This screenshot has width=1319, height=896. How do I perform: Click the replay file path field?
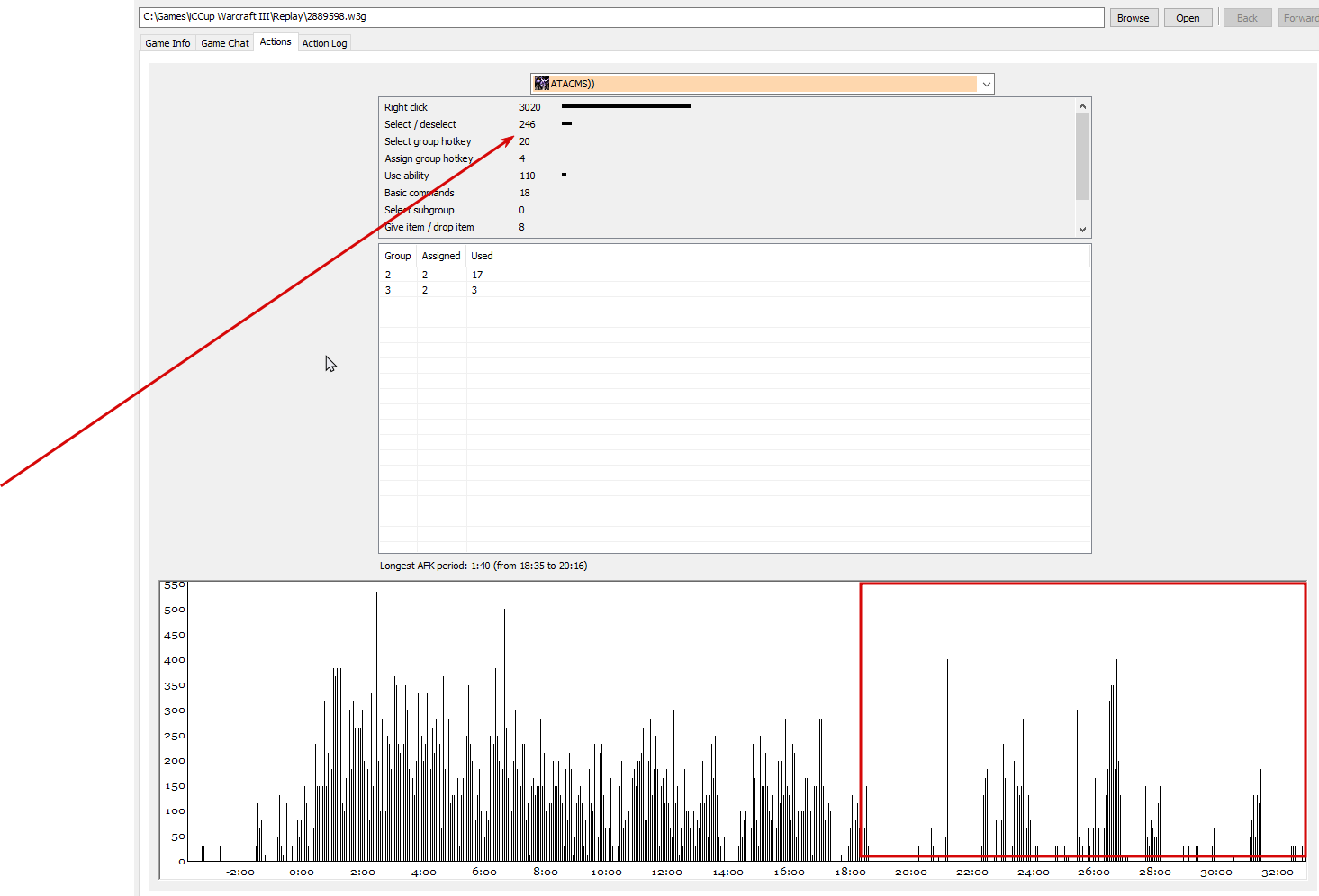621,17
